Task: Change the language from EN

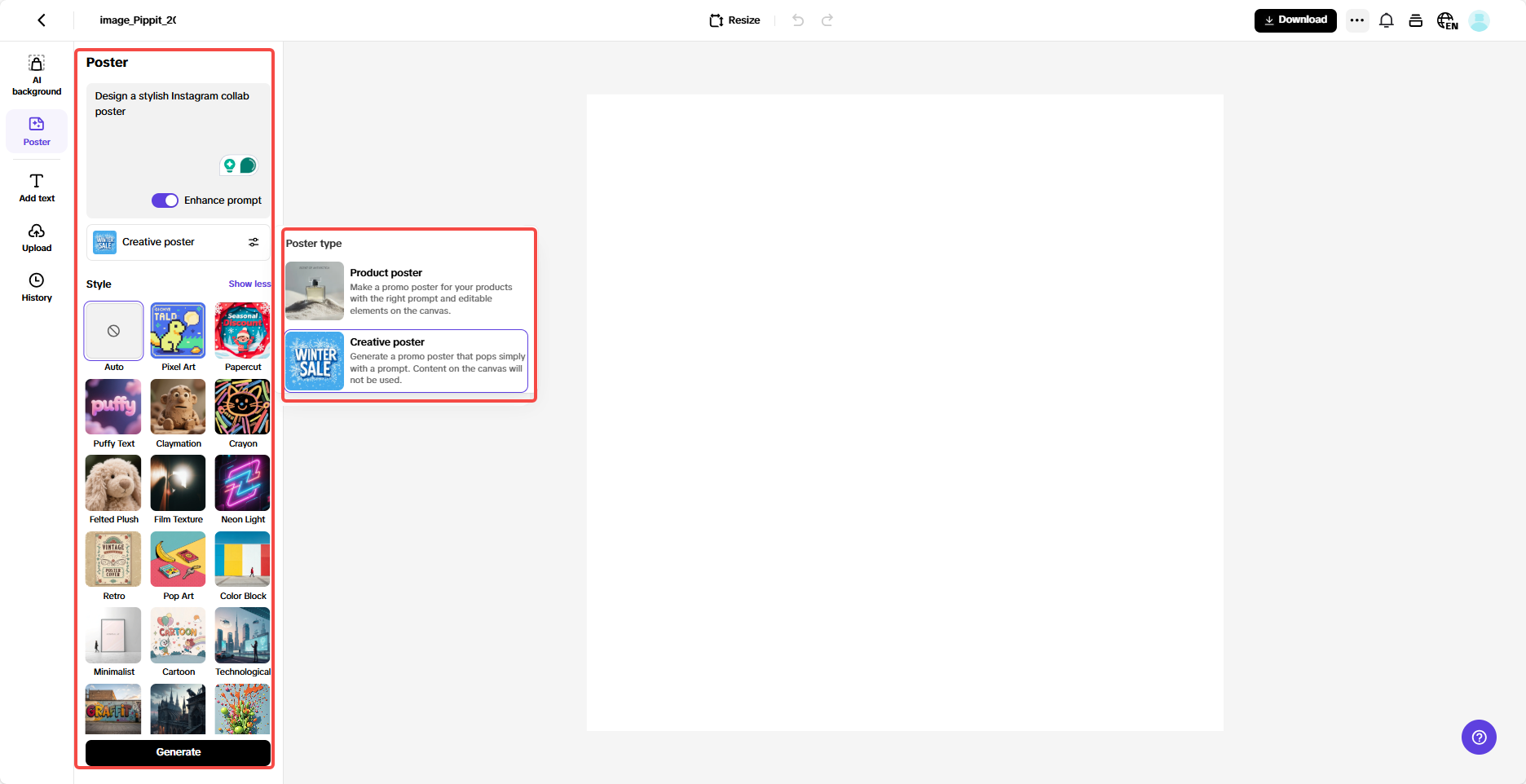Action: 1447,20
